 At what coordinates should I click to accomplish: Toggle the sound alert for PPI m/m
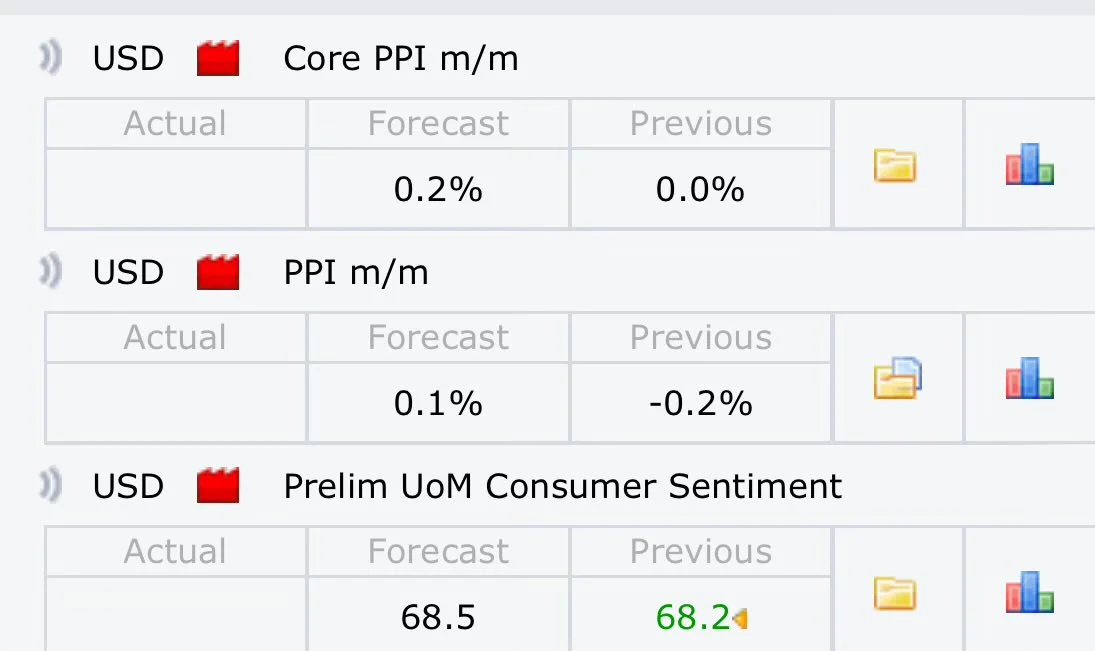pos(50,271)
